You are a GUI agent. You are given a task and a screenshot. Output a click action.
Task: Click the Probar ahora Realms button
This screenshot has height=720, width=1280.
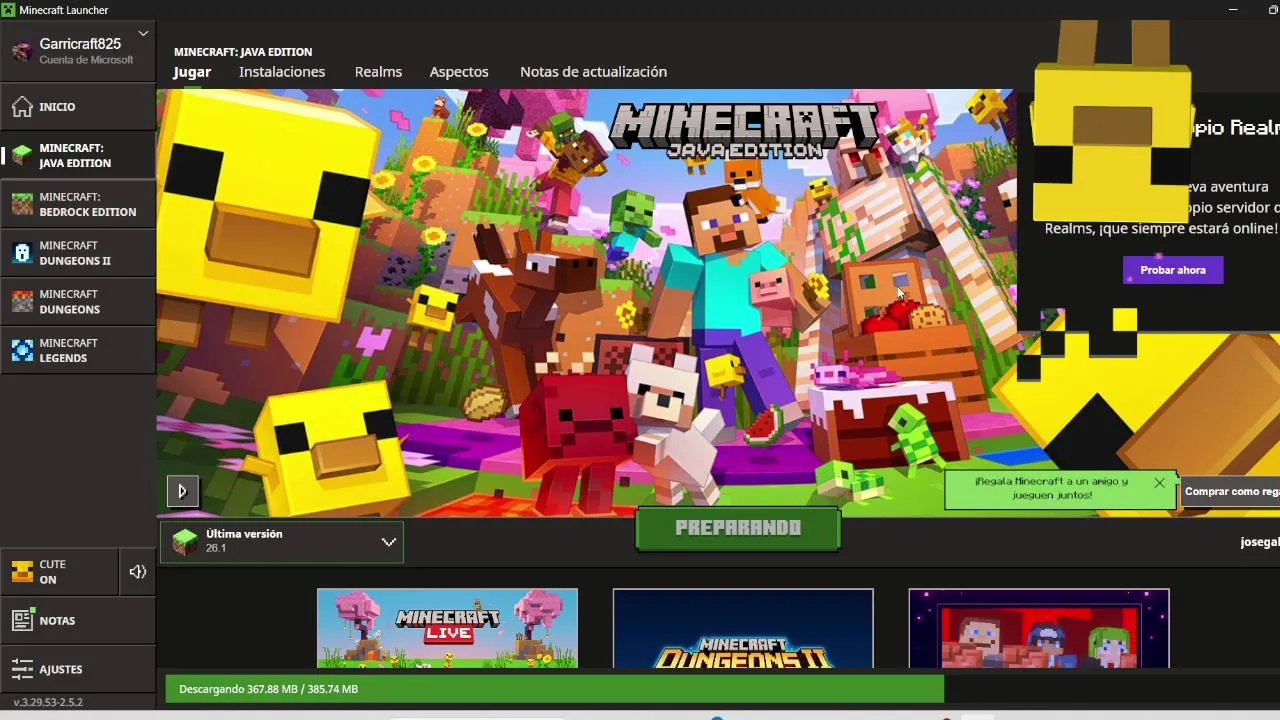point(1173,270)
